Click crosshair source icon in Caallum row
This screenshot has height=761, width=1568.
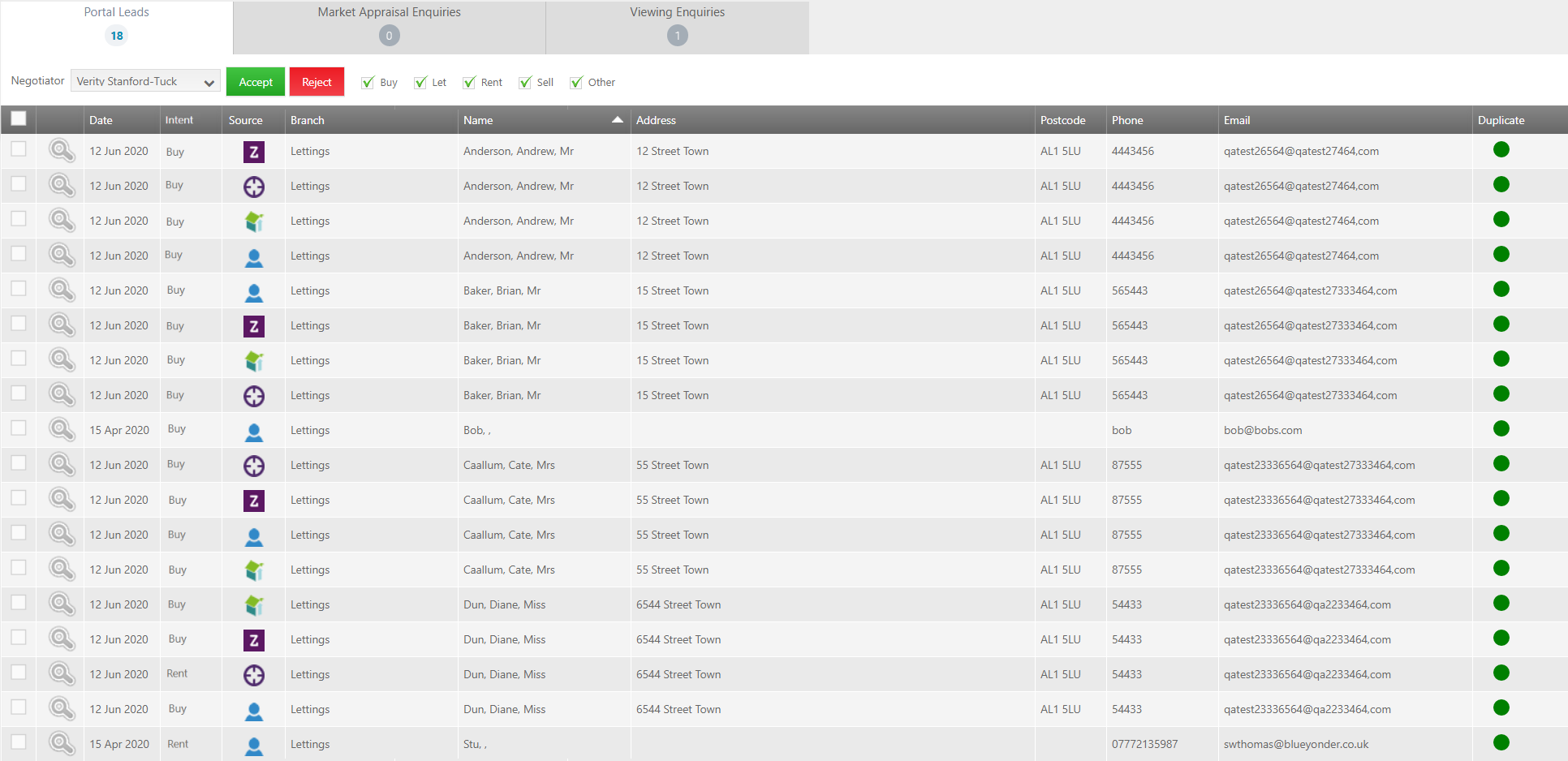254,466
